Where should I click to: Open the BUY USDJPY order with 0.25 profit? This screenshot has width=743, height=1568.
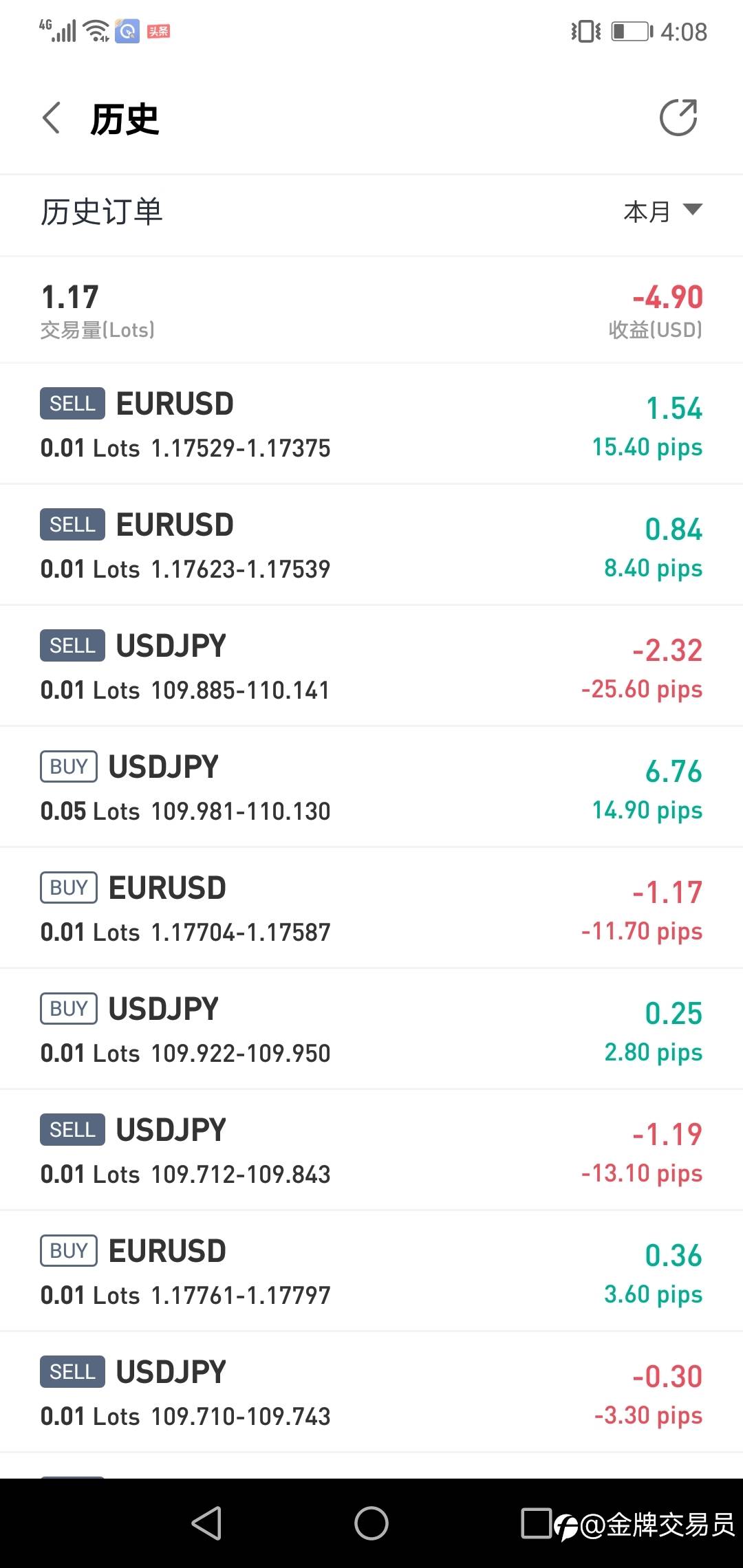(x=371, y=1030)
